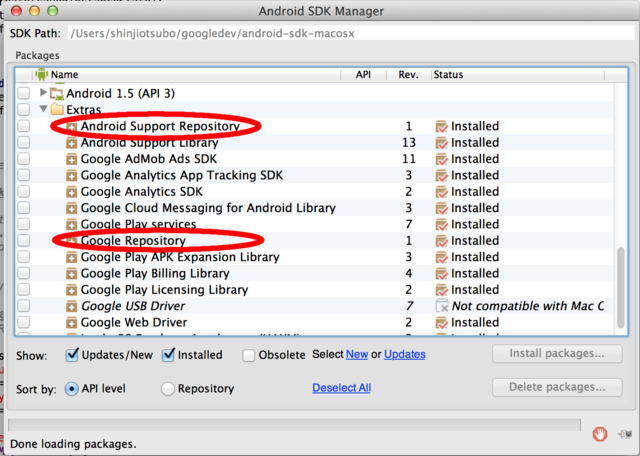Viewport: 640px width, 456px height.
Task: Select the Google Analytics App Tracking SDK row
Action: click(314, 176)
